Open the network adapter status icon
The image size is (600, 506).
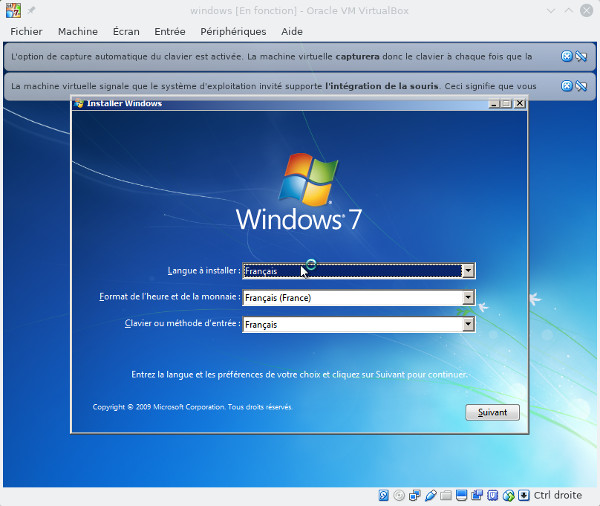click(415, 495)
